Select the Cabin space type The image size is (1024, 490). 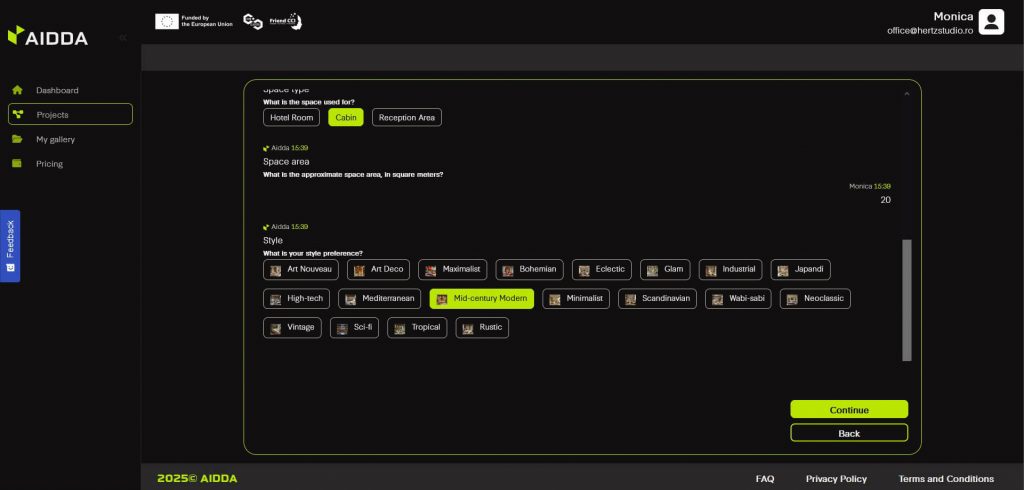[x=346, y=117]
